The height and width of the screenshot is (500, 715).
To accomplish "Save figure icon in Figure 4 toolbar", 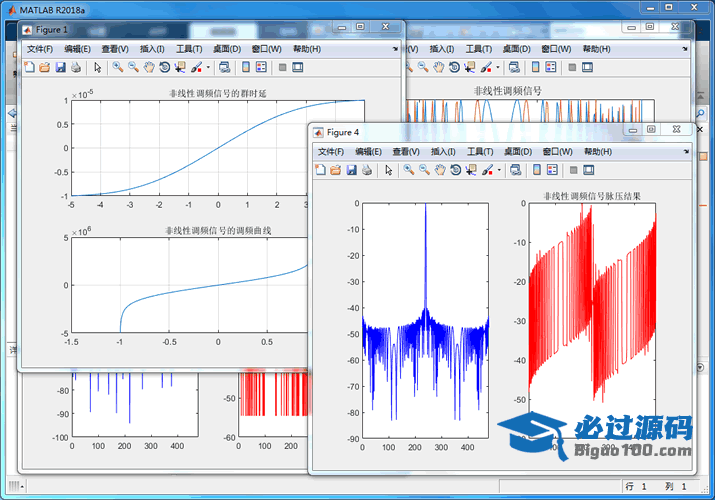I will [351, 170].
